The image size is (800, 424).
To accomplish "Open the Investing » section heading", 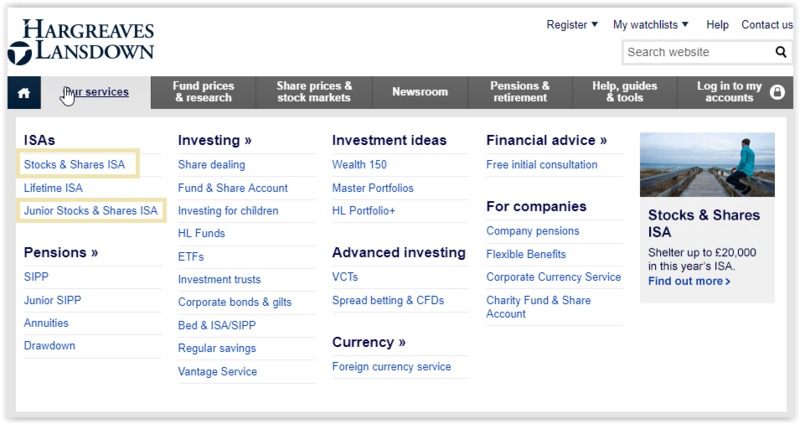I will tap(215, 140).
